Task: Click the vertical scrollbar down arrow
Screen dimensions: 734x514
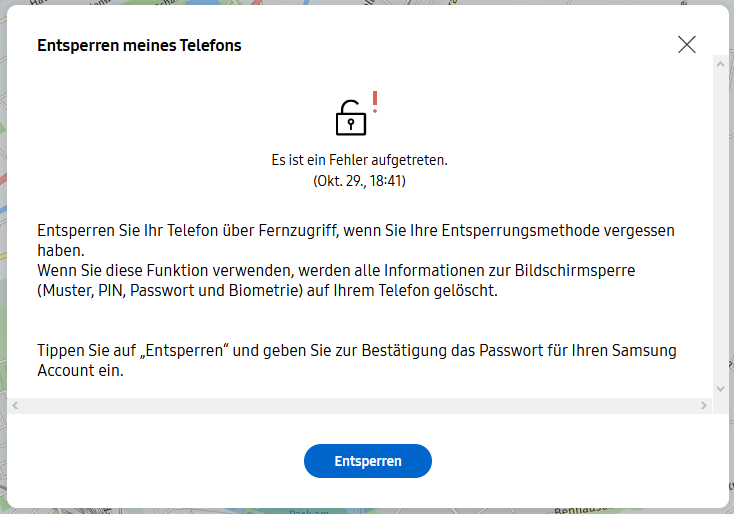Action: point(720,389)
